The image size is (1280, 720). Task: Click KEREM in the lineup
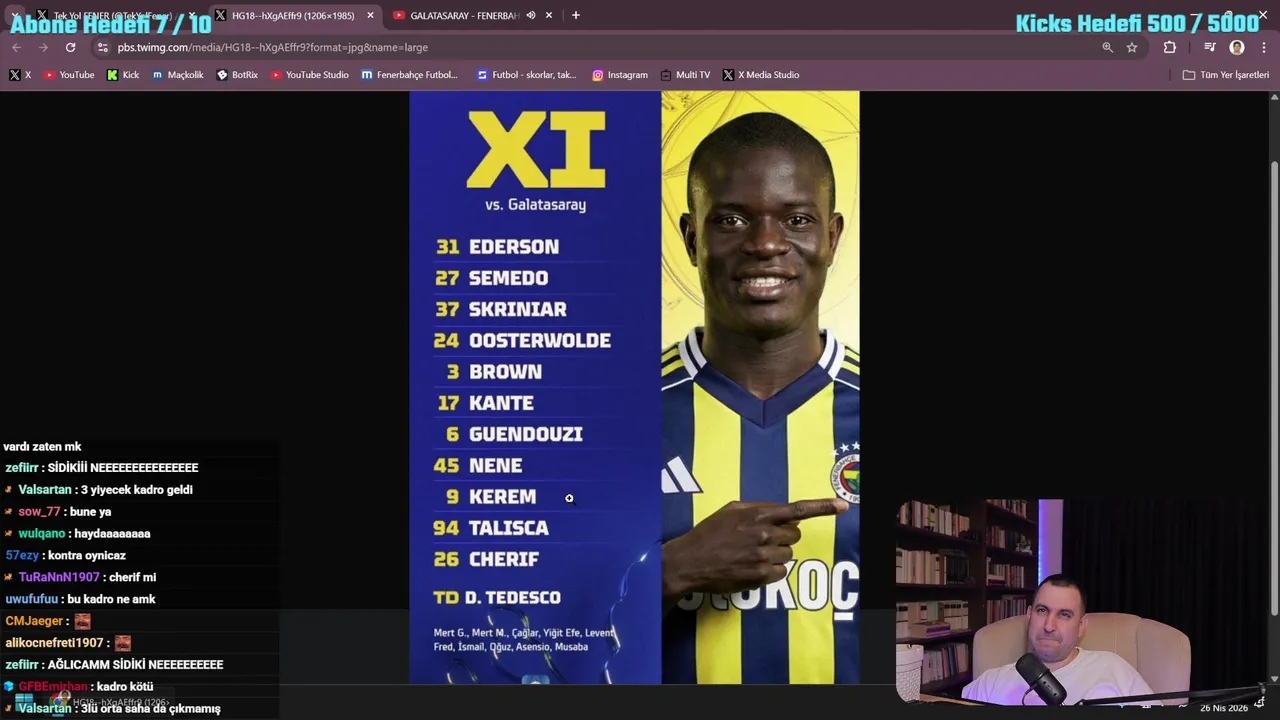click(502, 497)
